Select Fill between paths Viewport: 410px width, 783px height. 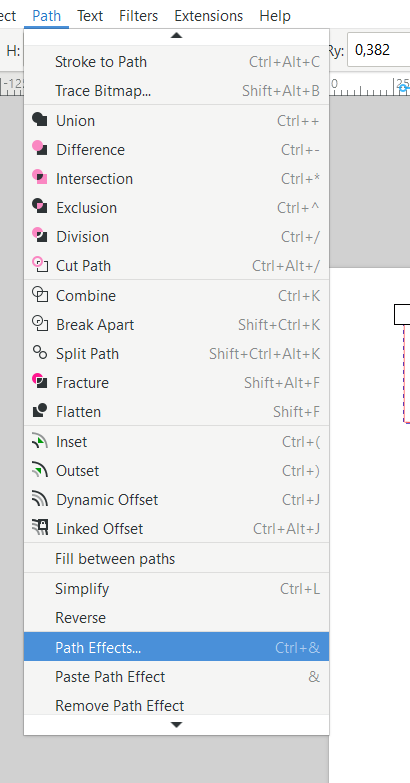coord(176,558)
